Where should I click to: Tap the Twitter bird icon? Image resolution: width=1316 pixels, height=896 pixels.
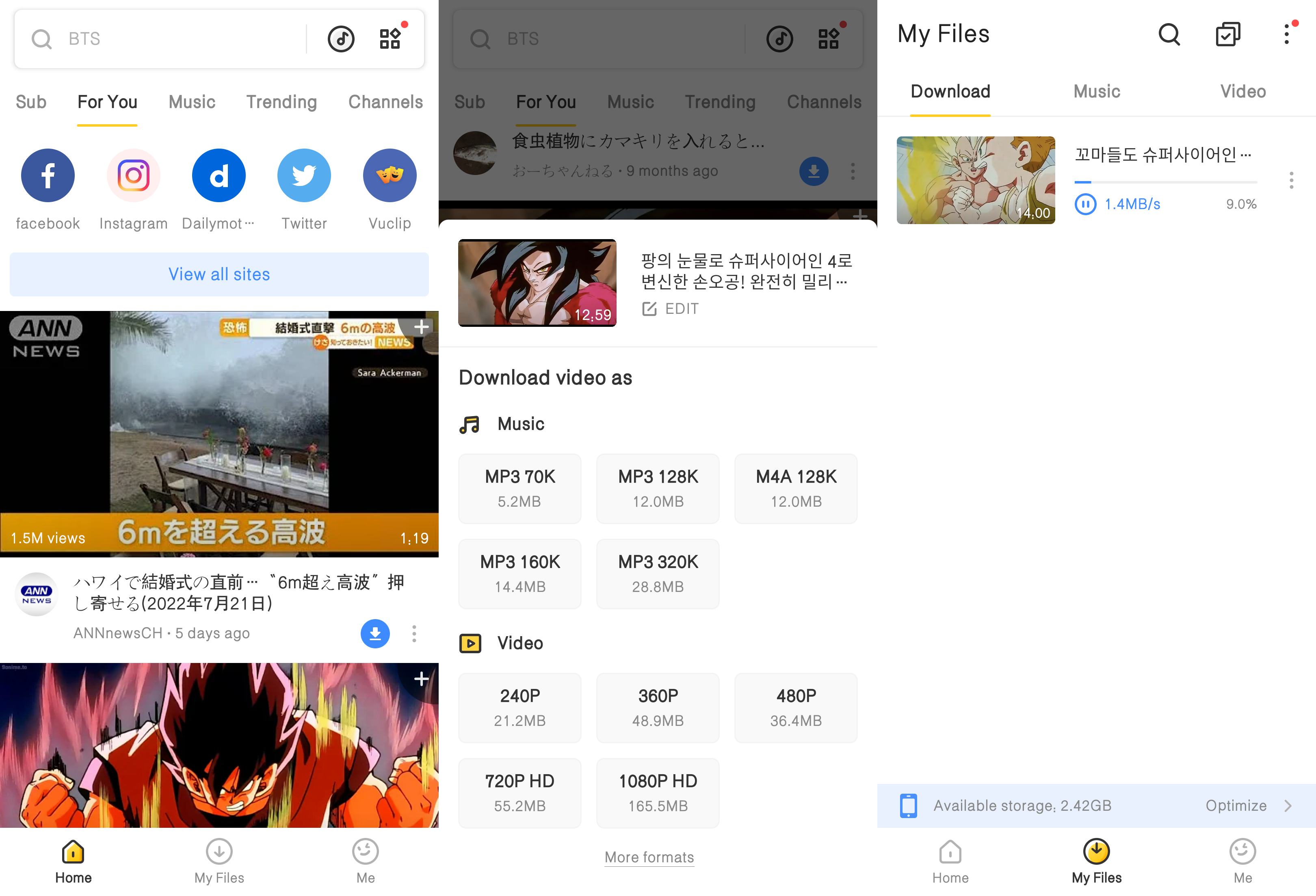click(x=304, y=175)
